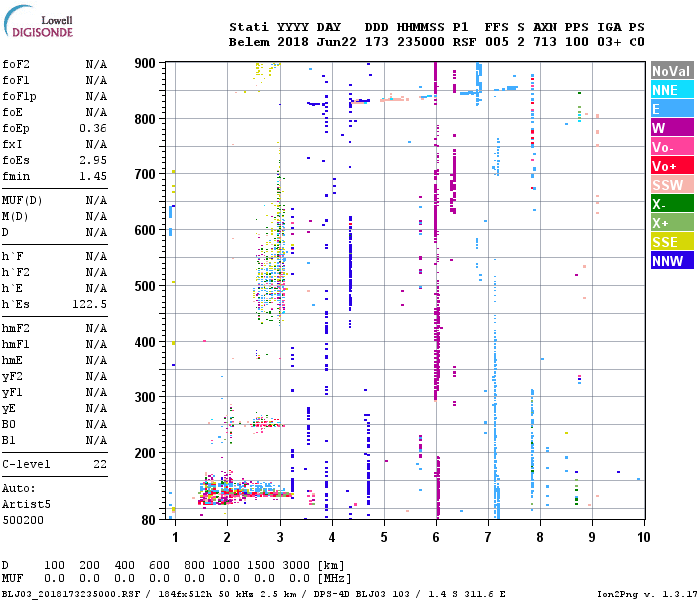Select the Vo- legend swatch

pos(672,147)
